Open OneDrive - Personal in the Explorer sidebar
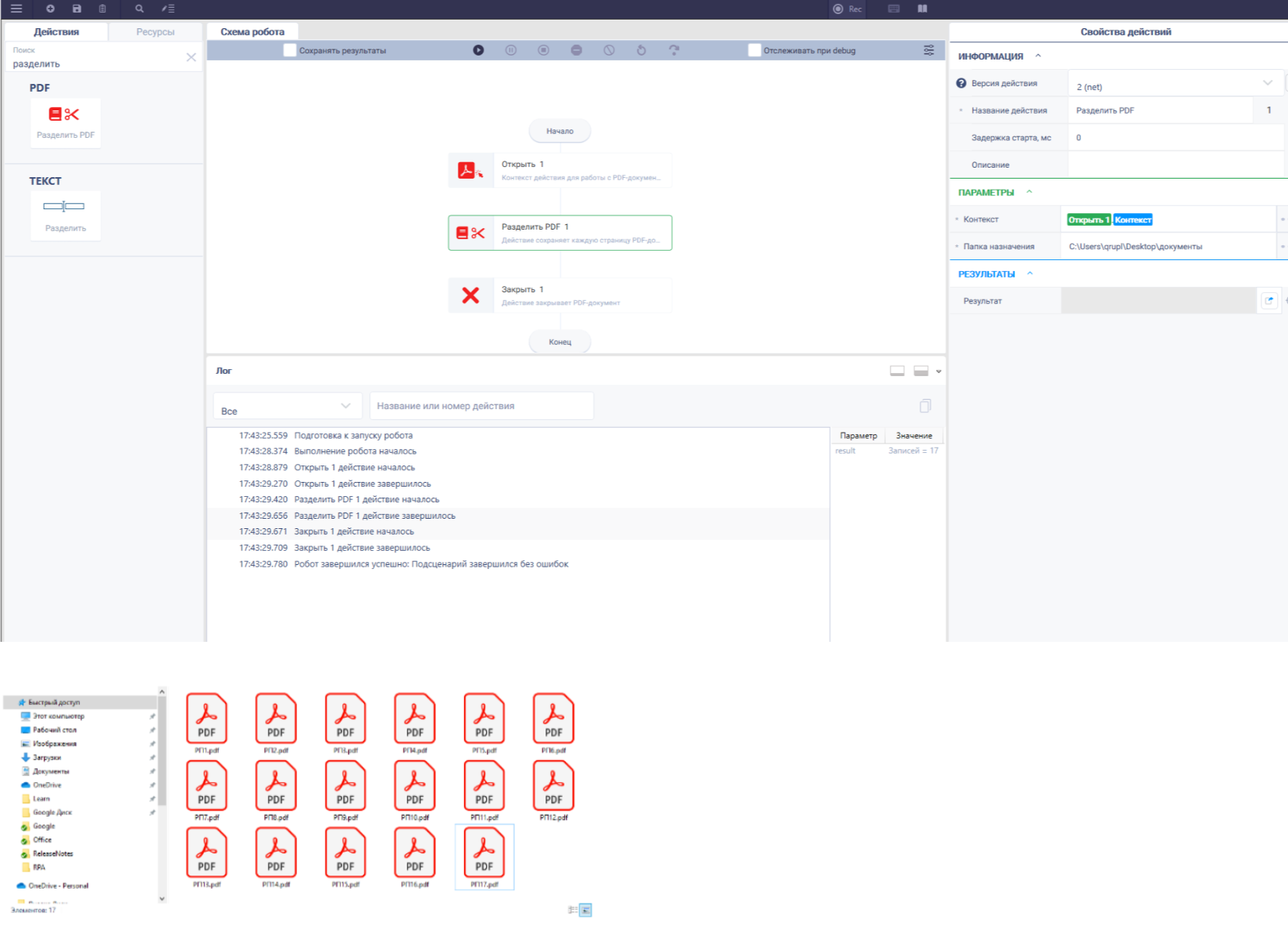The image size is (1288, 931). 58,886
